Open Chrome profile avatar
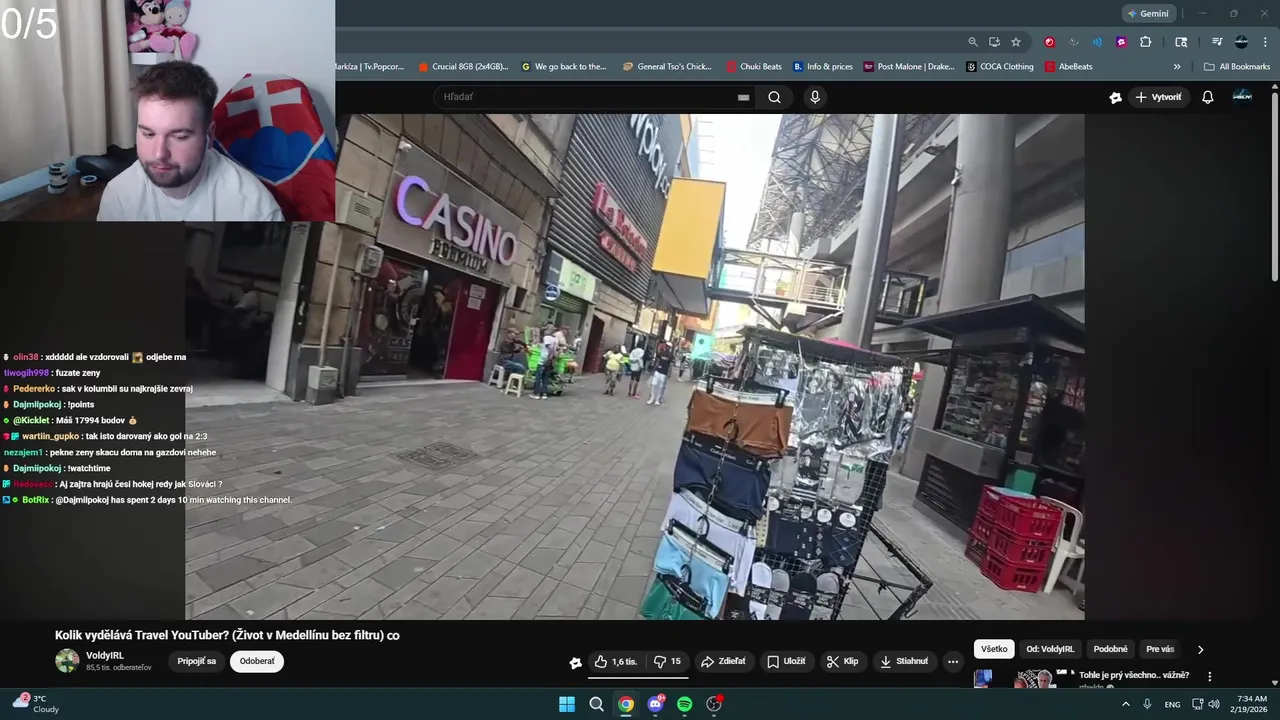 pos(1241,42)
